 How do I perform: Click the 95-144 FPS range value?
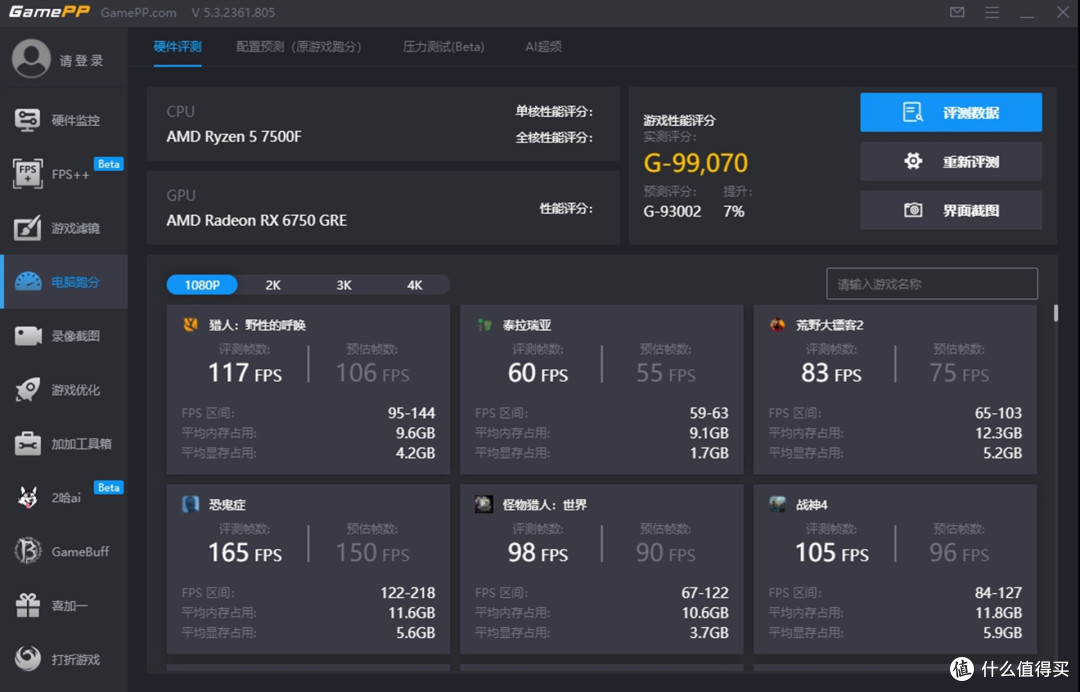tap(411, 413)
